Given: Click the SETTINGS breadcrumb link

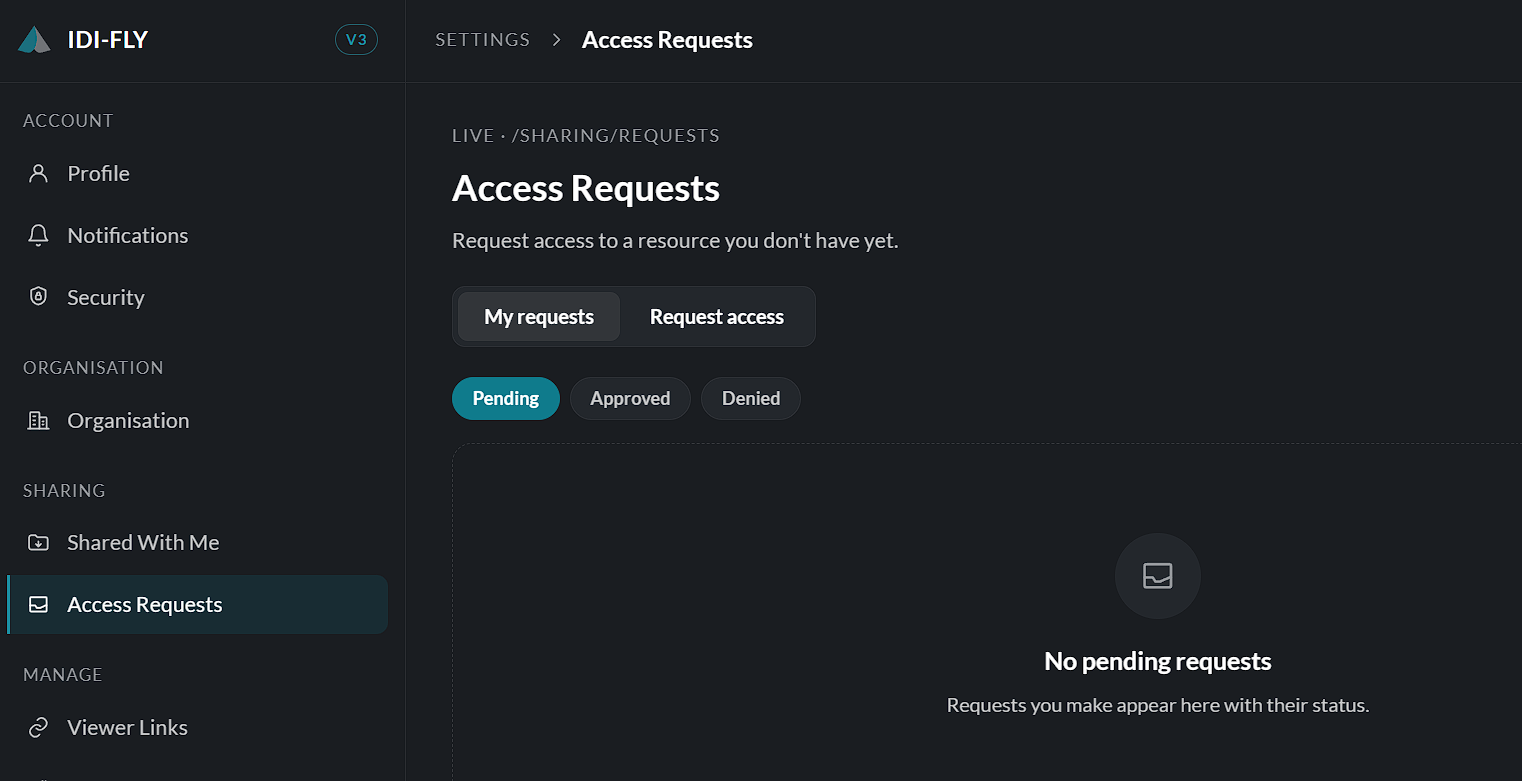Looking at the screenshot, I should pos(483,40).
